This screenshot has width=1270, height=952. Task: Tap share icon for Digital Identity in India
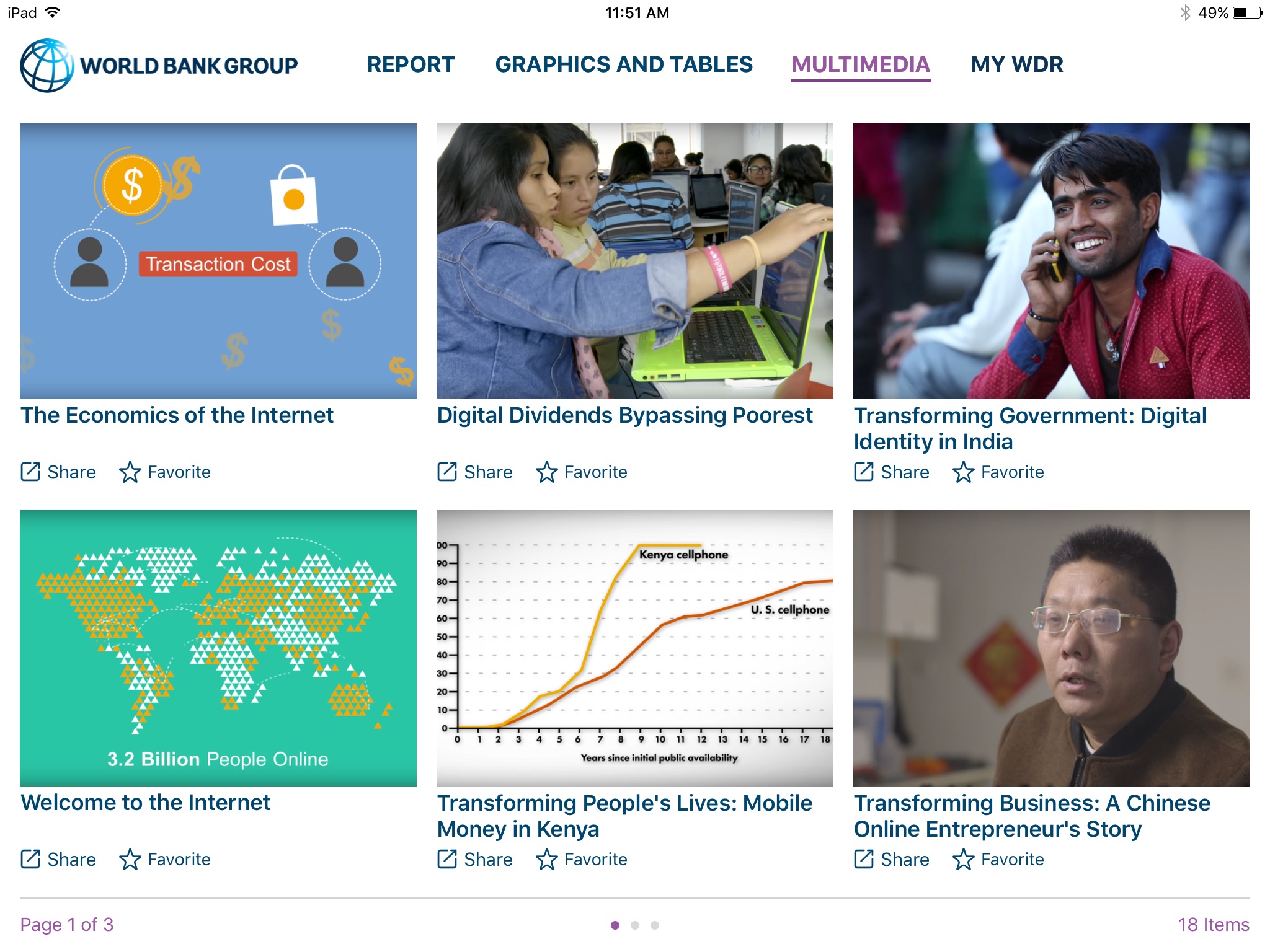click(864, 472)
